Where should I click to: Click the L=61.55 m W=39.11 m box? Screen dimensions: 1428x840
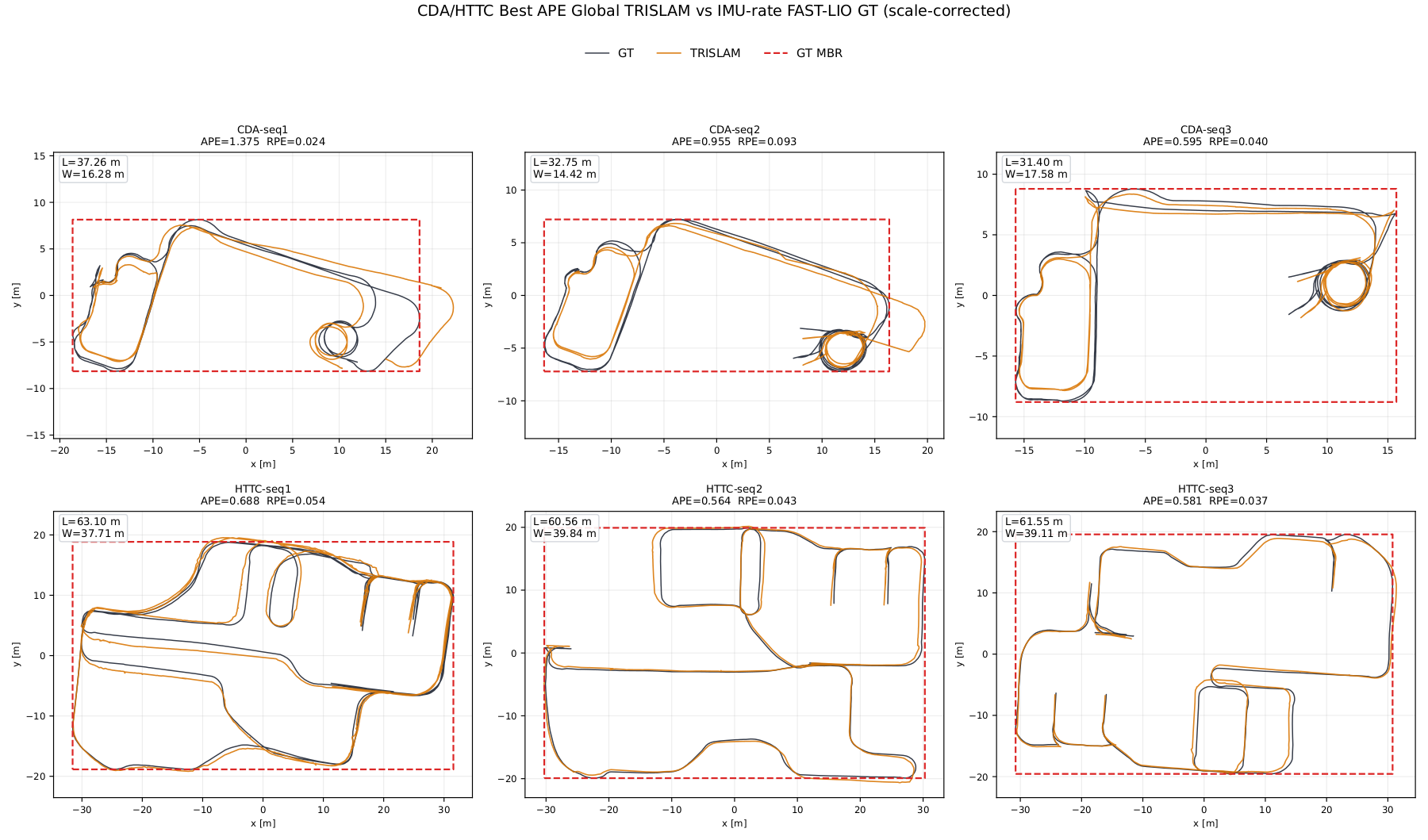point(1036,527)
